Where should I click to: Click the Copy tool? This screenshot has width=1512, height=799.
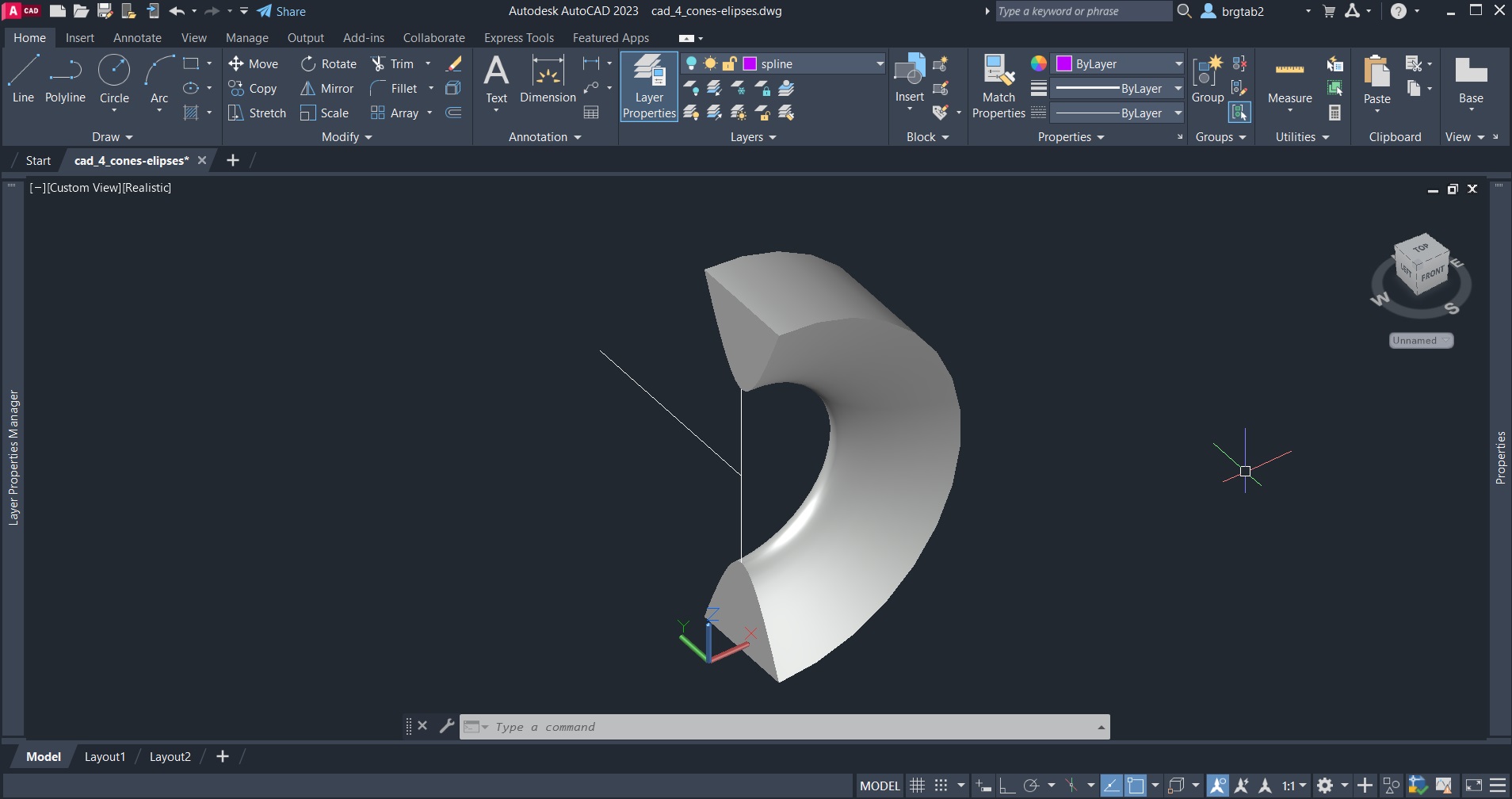(252, 88)
